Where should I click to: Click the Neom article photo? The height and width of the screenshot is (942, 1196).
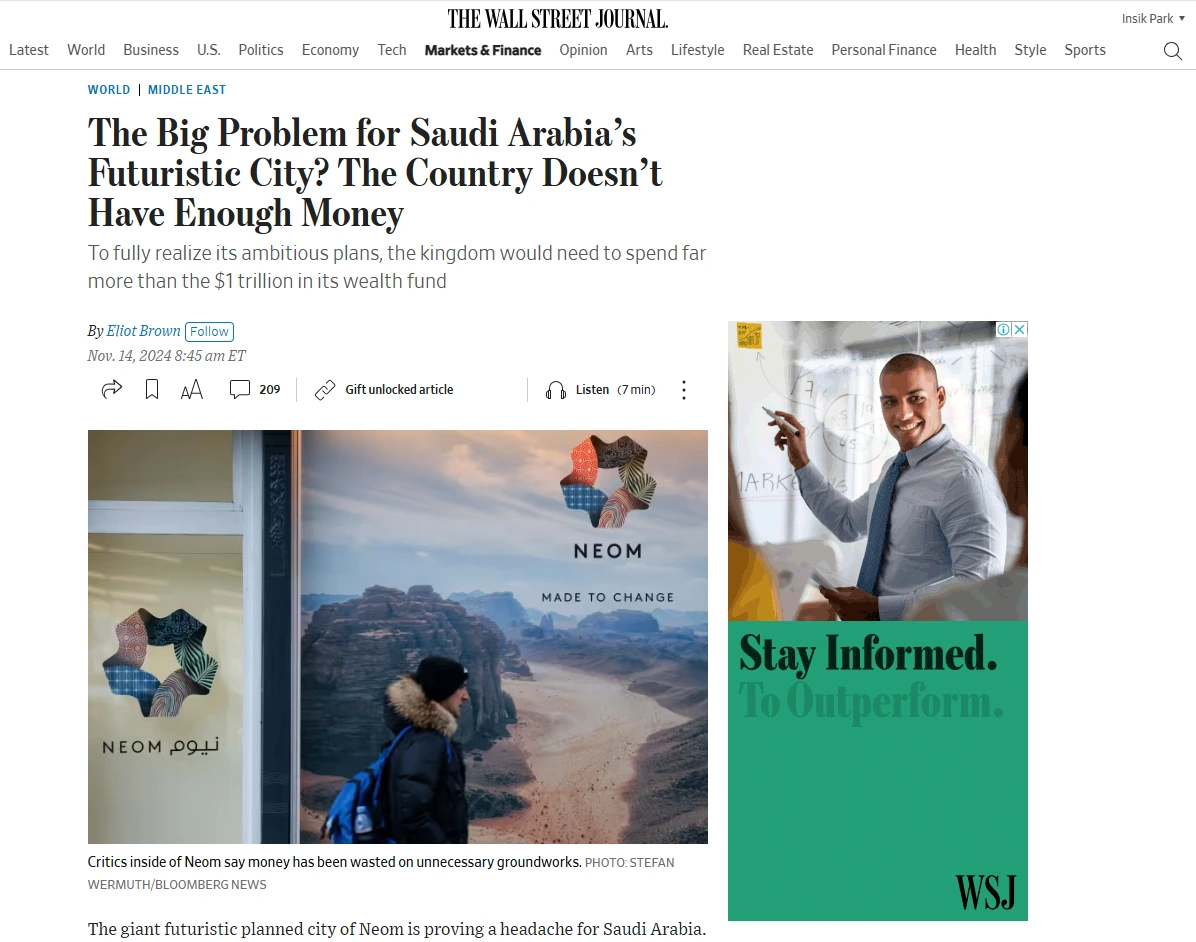[397, 637]
